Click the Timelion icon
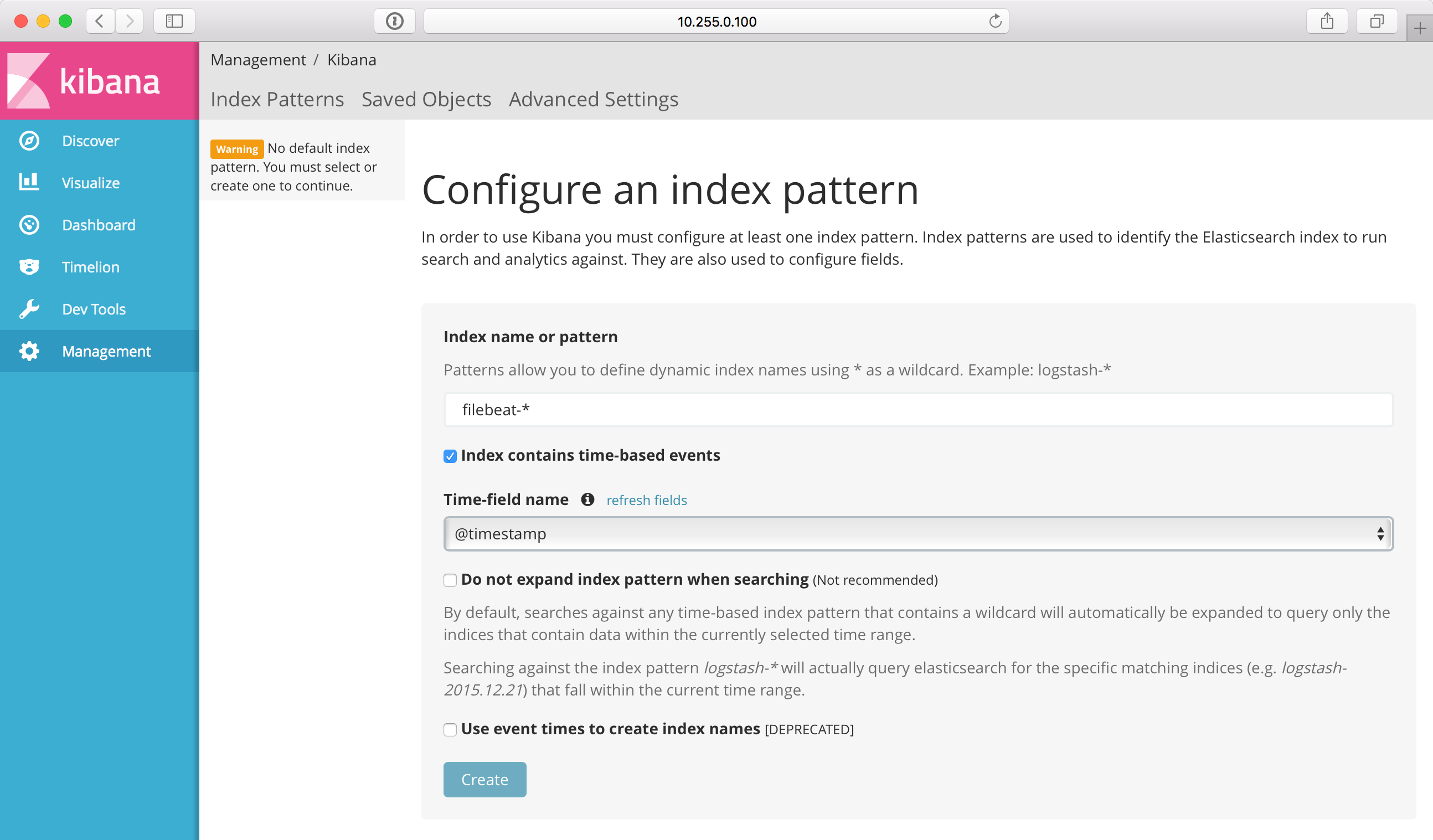This screenshot has height=840, width=1433. click(x=29, y=267)
